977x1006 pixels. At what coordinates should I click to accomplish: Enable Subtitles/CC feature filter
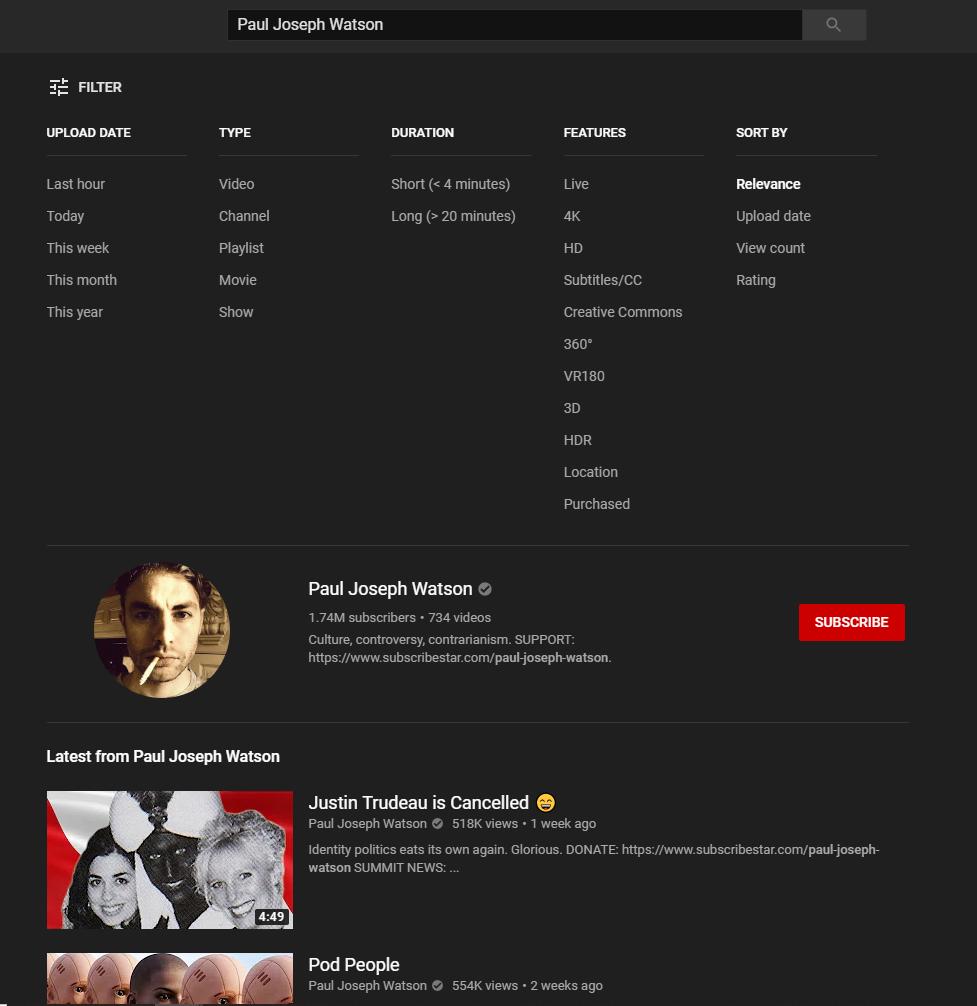tap(602, 280)
